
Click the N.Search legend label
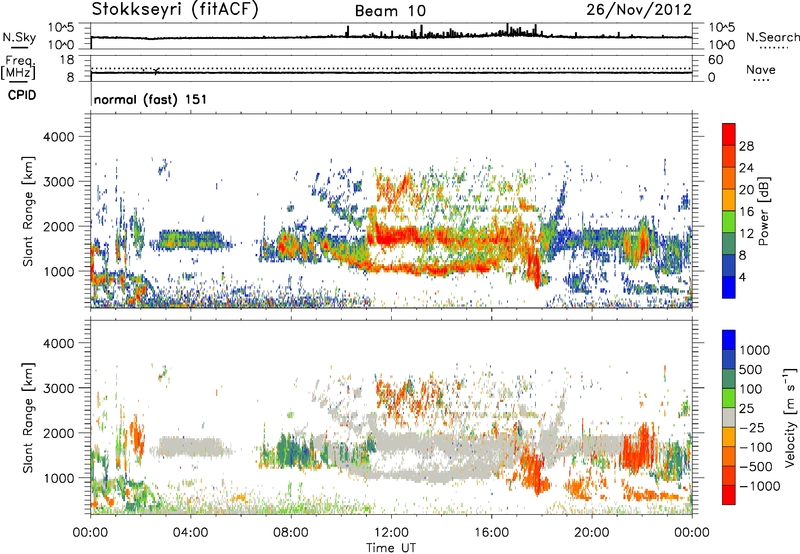773,37
